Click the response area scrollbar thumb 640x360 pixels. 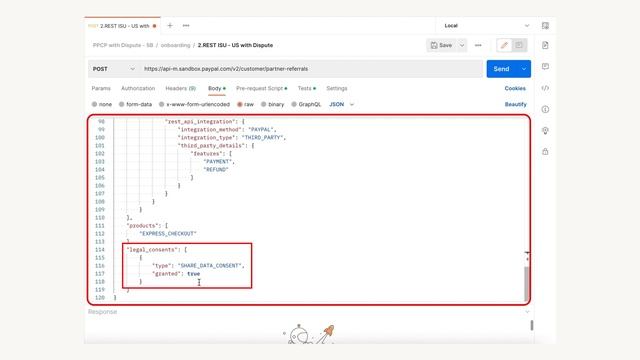[x=531, y=325]
